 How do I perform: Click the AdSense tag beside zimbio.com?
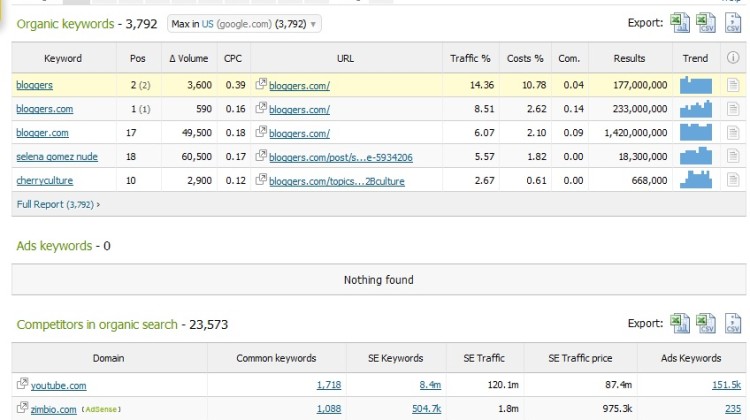tap(101, 409)
